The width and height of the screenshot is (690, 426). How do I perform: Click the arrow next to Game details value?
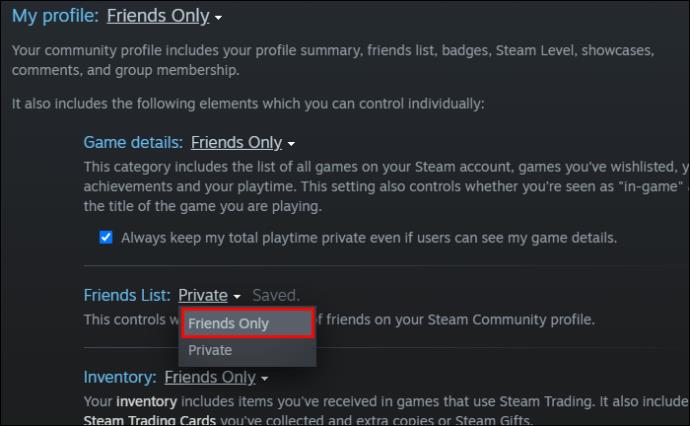pyautogui.click(x=291, y=144)
